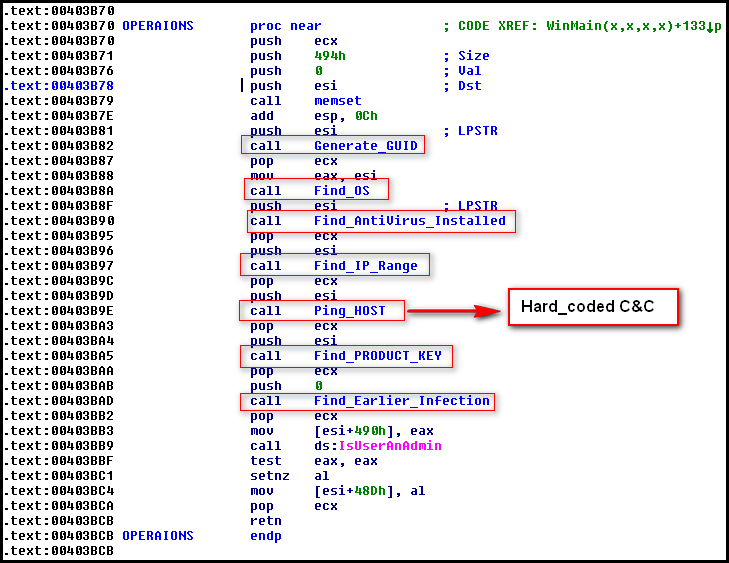
Task: Jump to the Find_IP_Range function
Action: (365, 265)
